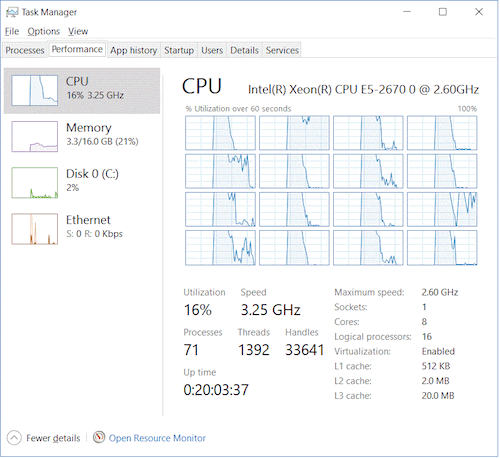Click the 3.25 GHz speed value
The image size is (500, 458).
[x=271, y=310]
